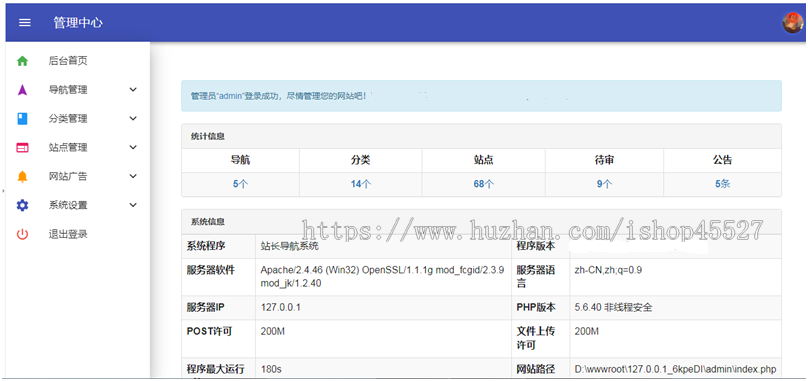Click the 站点 column header
Screen dimensions: 808x381
484,160
